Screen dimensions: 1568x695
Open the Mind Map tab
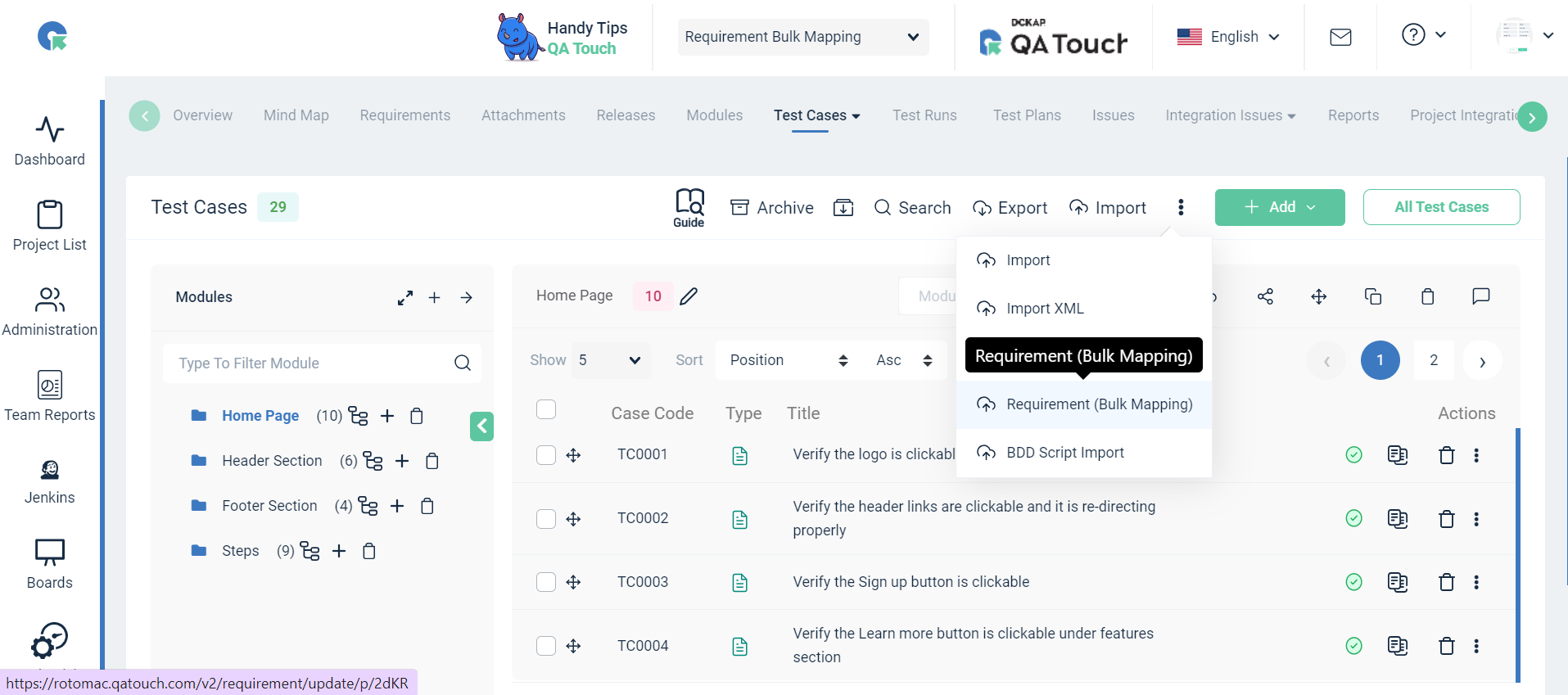[x=296, y=115]
